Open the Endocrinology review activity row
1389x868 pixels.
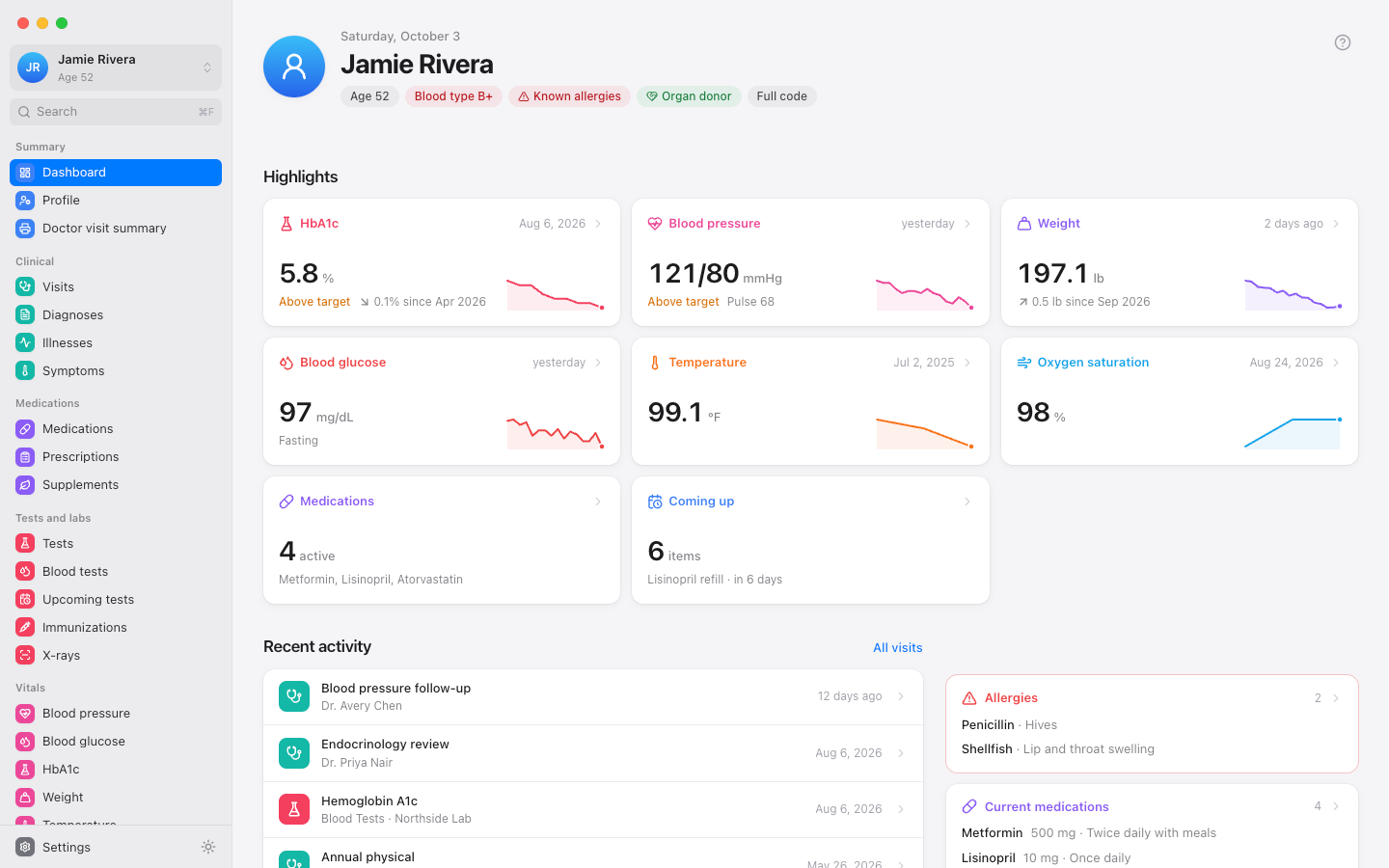pyautogui.click(x=593, y=753)
